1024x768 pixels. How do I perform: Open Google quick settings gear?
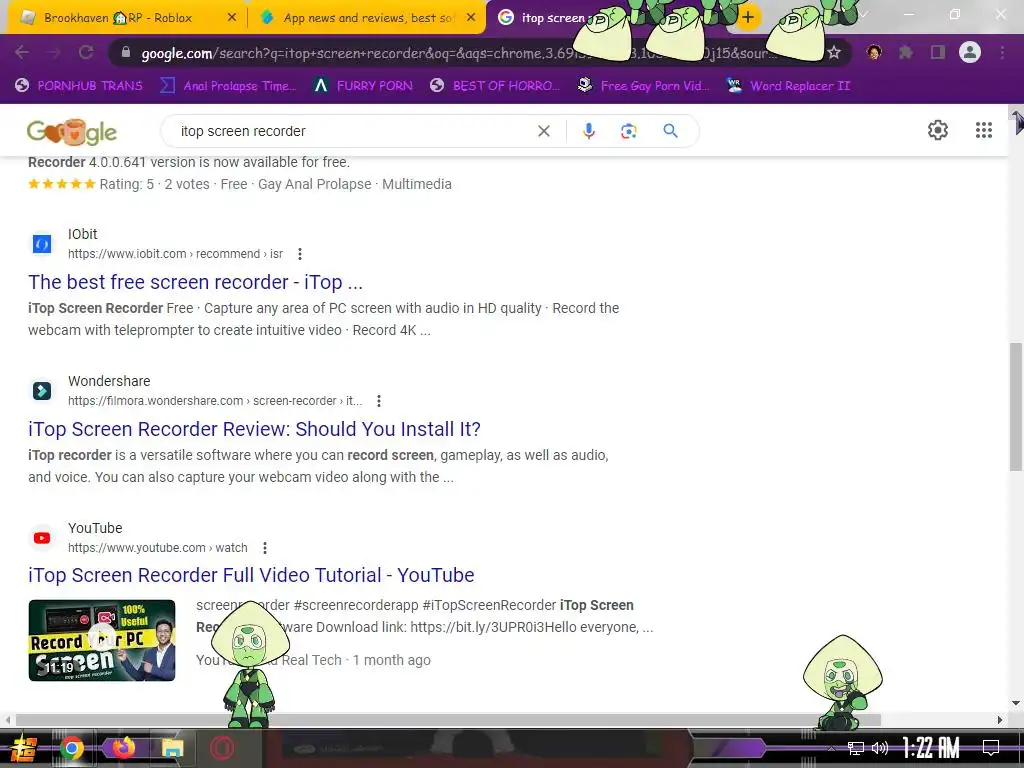coord(938,130)
